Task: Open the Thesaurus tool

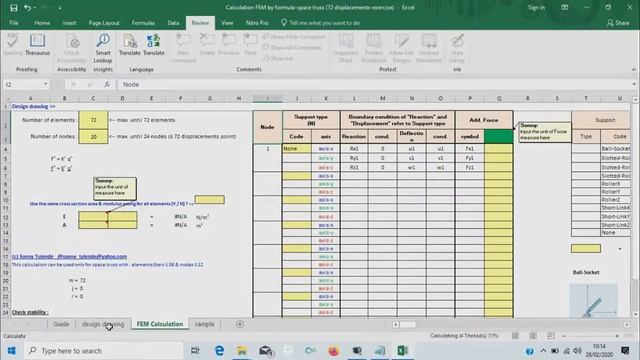Action: pyautogui.click(x=37, y=44)
